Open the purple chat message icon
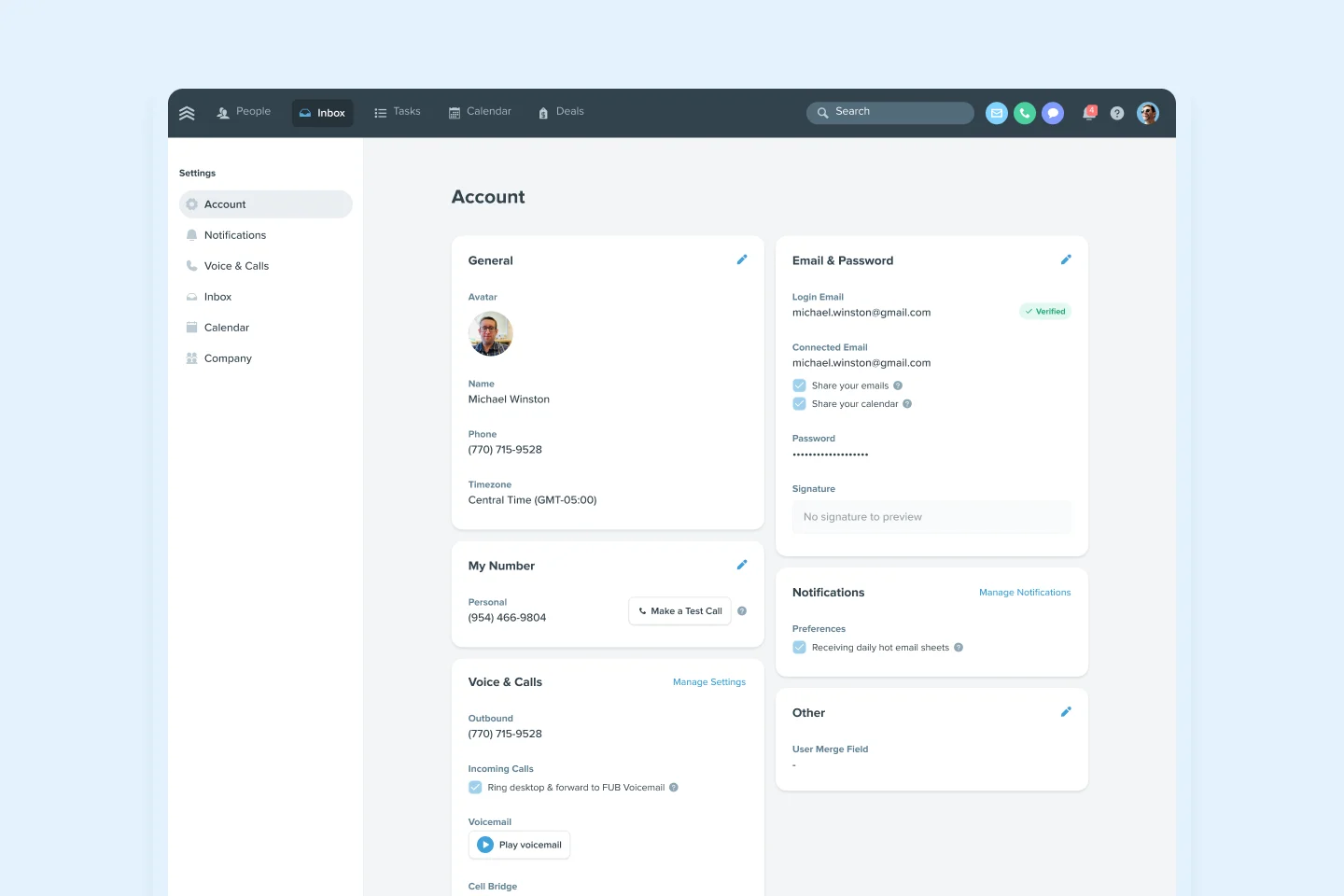This screenshot has width=1344, height=896. (x=1053, y=113)
